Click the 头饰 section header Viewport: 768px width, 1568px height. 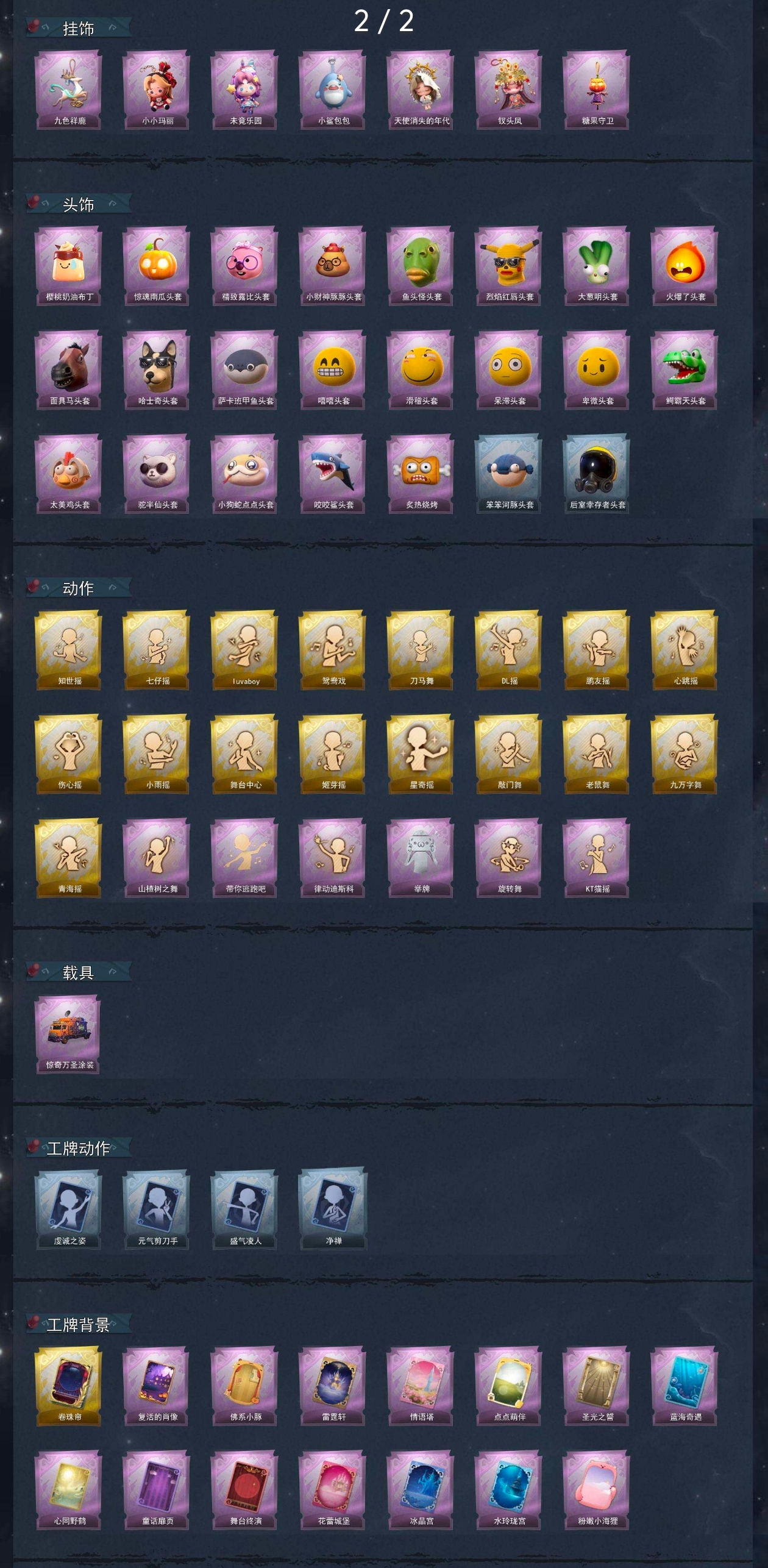(79, 204)
